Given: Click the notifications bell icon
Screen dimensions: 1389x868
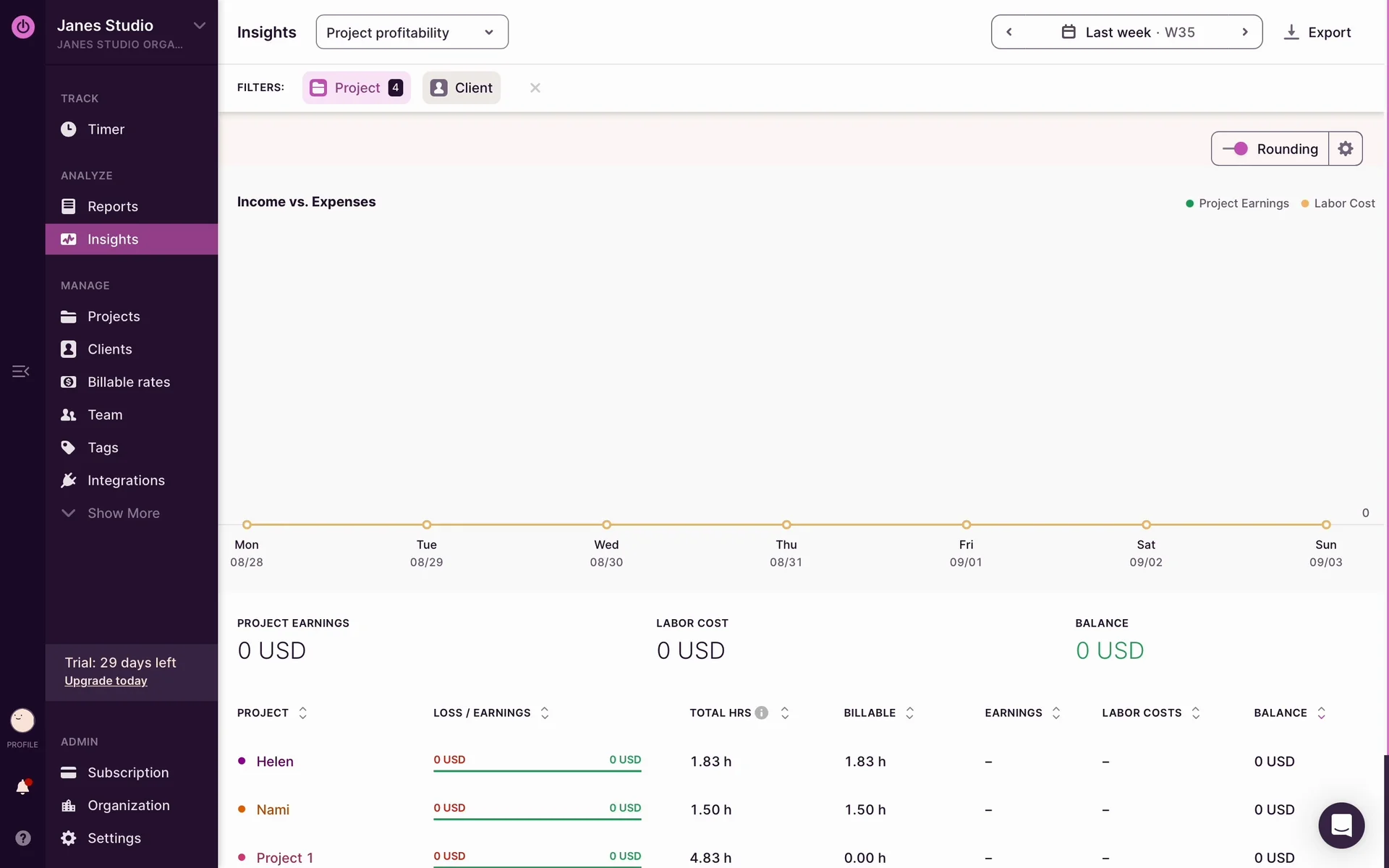Looking at the screenshot, I should pyautogui.click(x=23, y=787).
